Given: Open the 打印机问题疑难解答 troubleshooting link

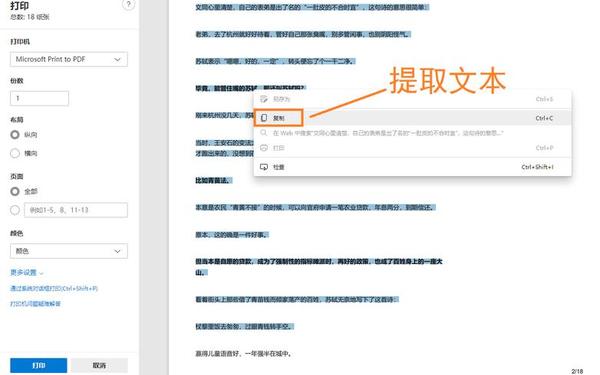Looking at the screenshot, I should click(35, 304).
